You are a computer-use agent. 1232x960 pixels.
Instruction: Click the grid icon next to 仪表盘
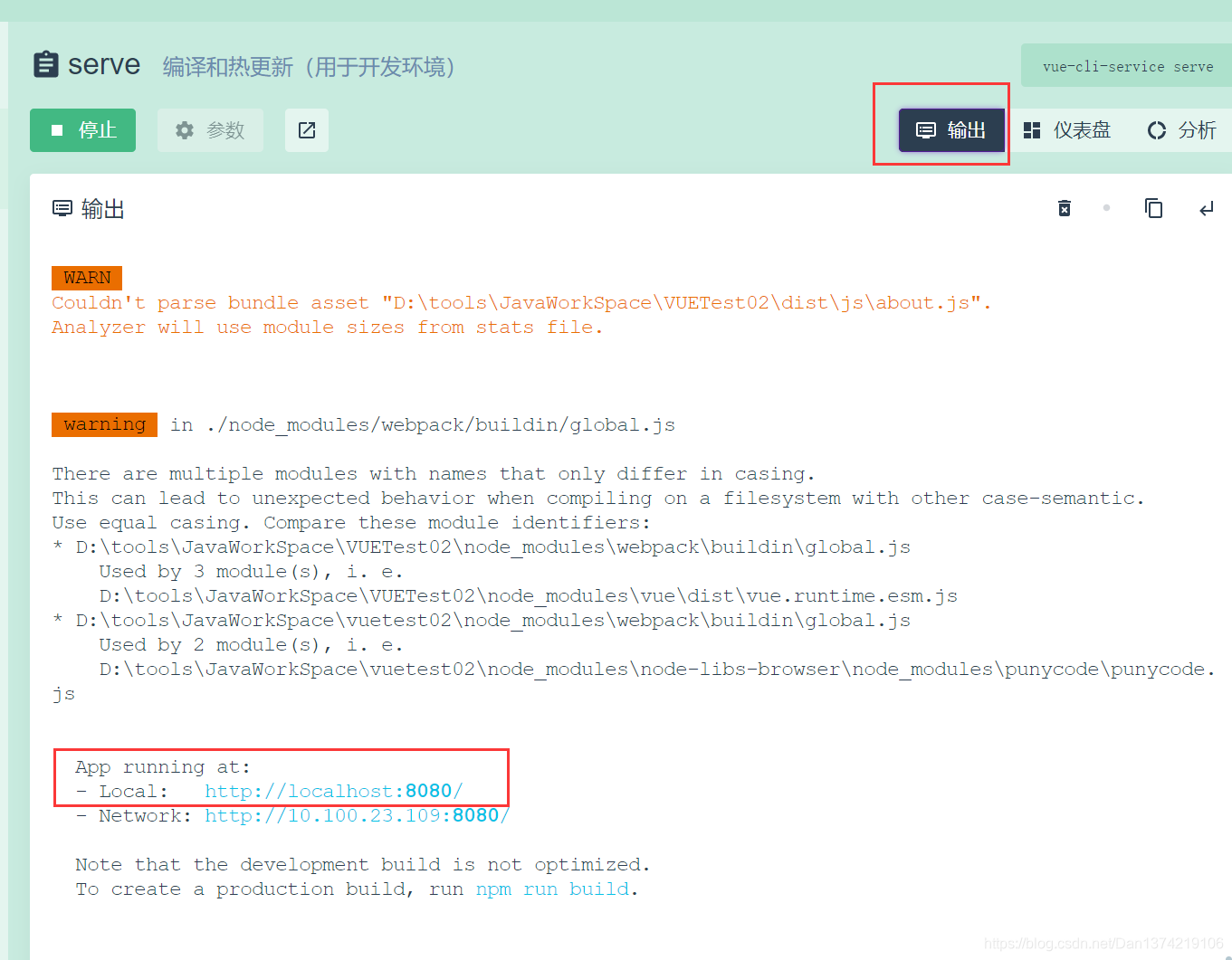[x=1032, y=129]
